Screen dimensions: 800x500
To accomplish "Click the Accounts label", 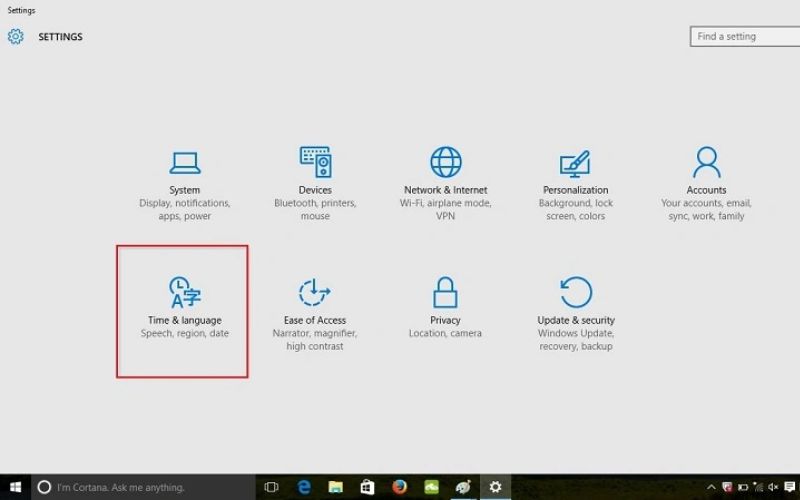I will 706,190.
